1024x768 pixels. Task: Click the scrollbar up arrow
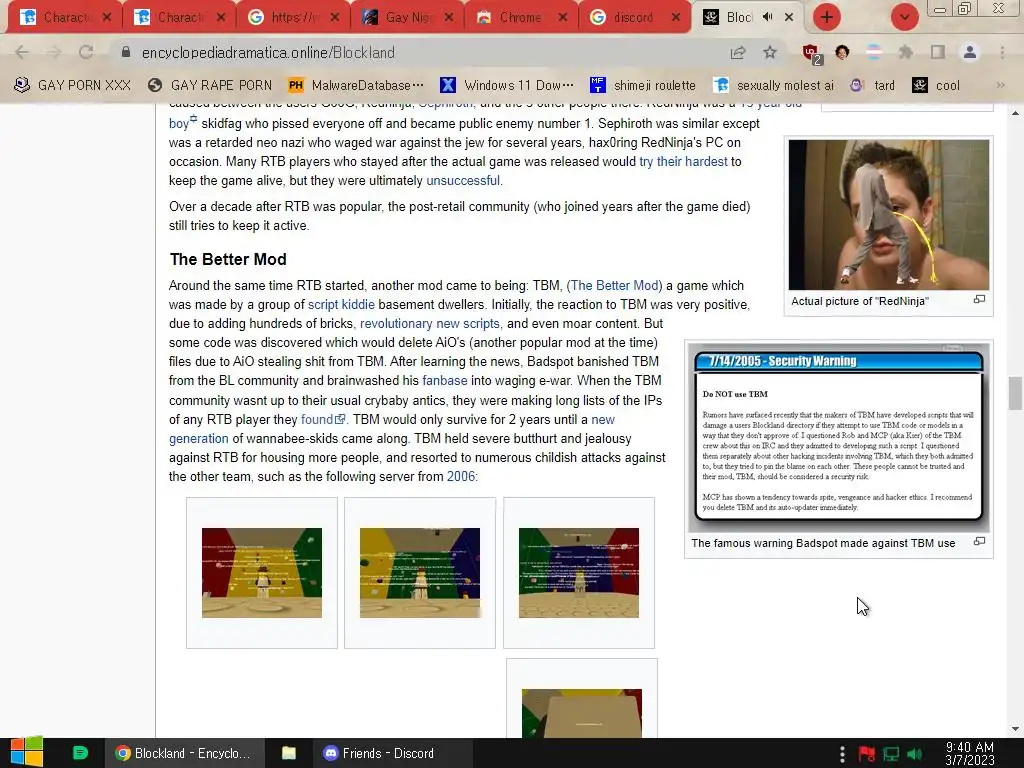pyautogui.click(x=1014, y=113)
